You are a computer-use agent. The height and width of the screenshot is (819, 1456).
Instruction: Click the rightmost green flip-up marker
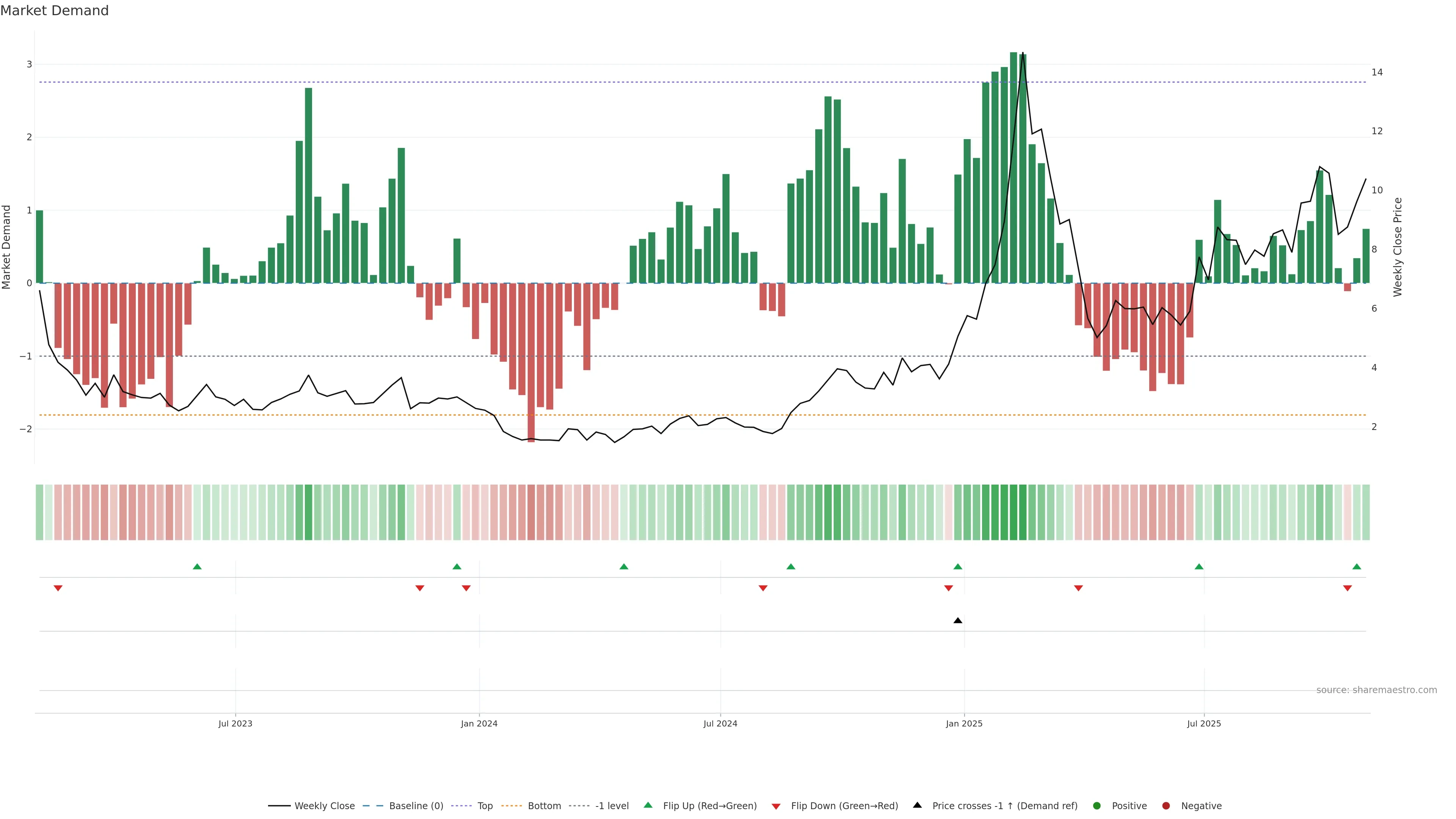click(x=1357, y=566)
